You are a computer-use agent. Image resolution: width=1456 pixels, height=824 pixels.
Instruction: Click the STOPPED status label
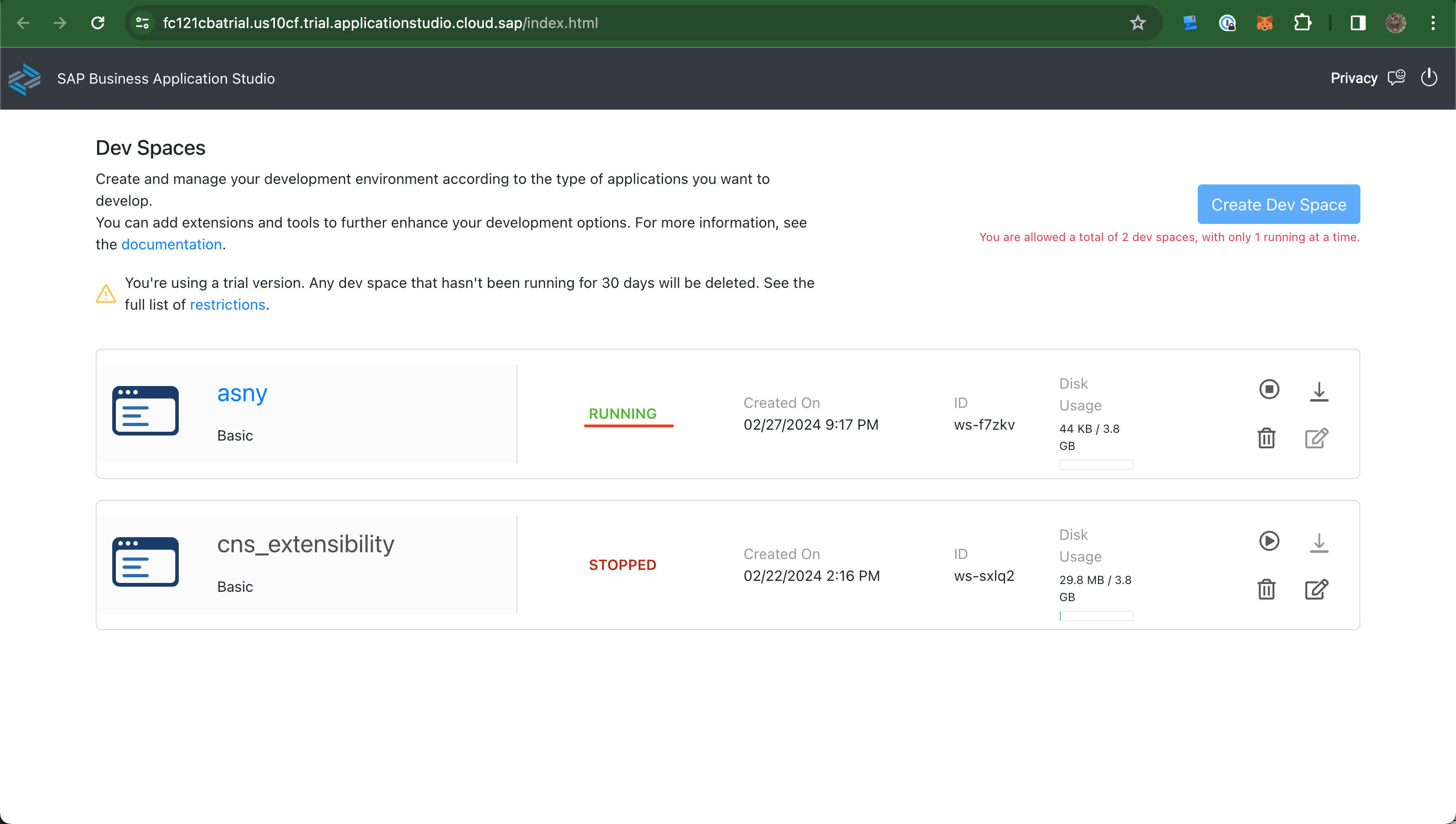[623, 565]
